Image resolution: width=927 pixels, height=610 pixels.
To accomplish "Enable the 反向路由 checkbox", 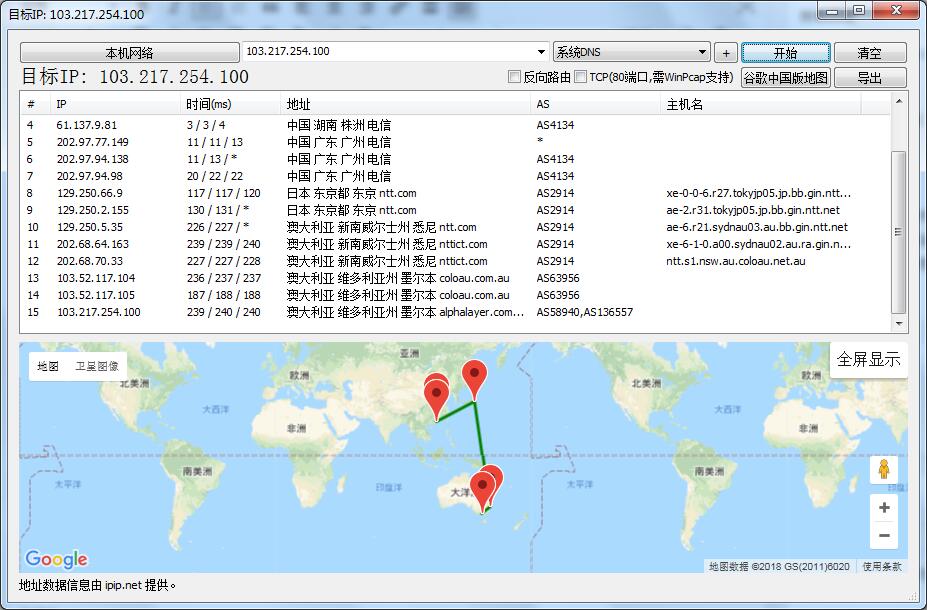I will [515, 77].
